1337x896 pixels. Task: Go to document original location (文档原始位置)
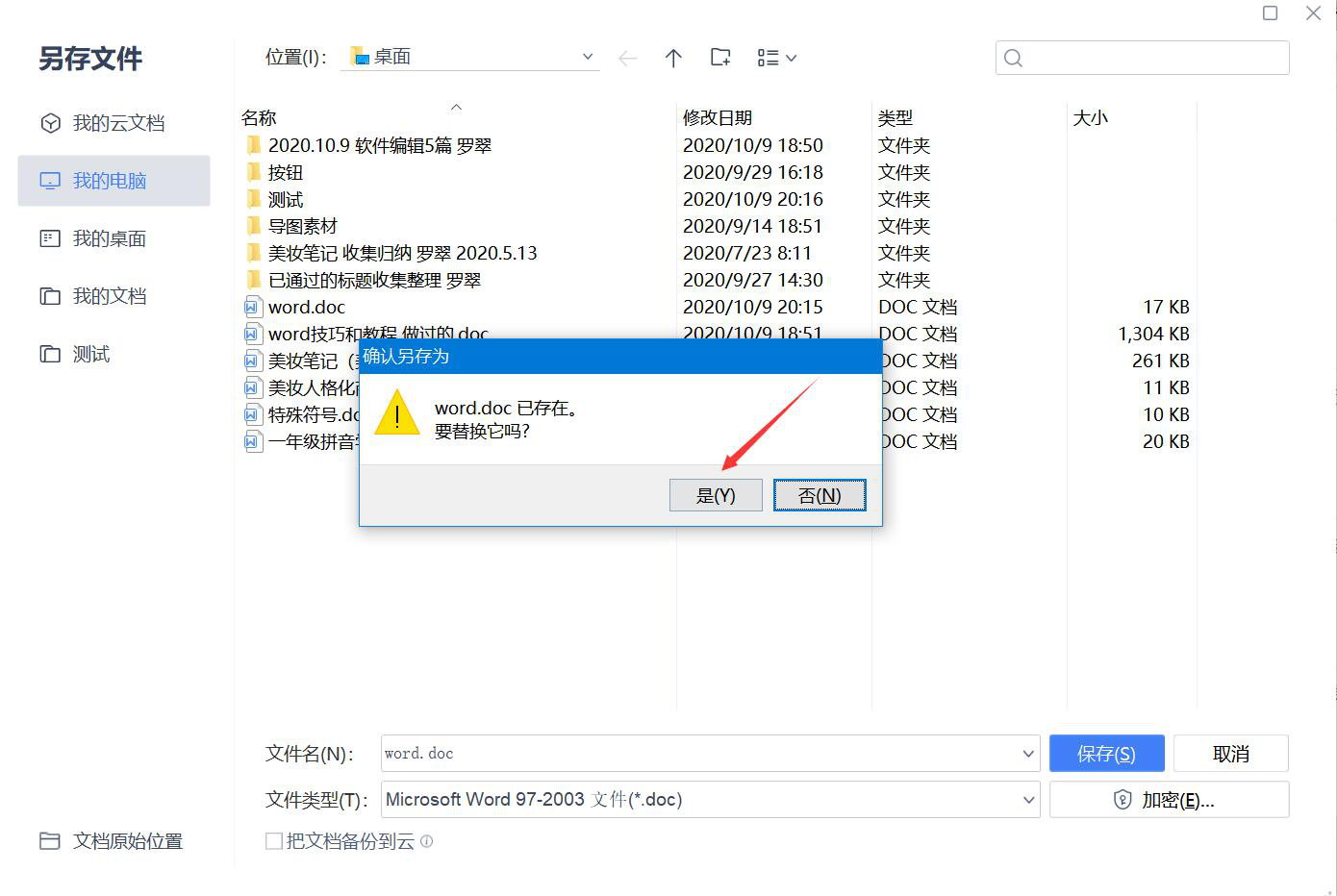click(x=112, y=841)
